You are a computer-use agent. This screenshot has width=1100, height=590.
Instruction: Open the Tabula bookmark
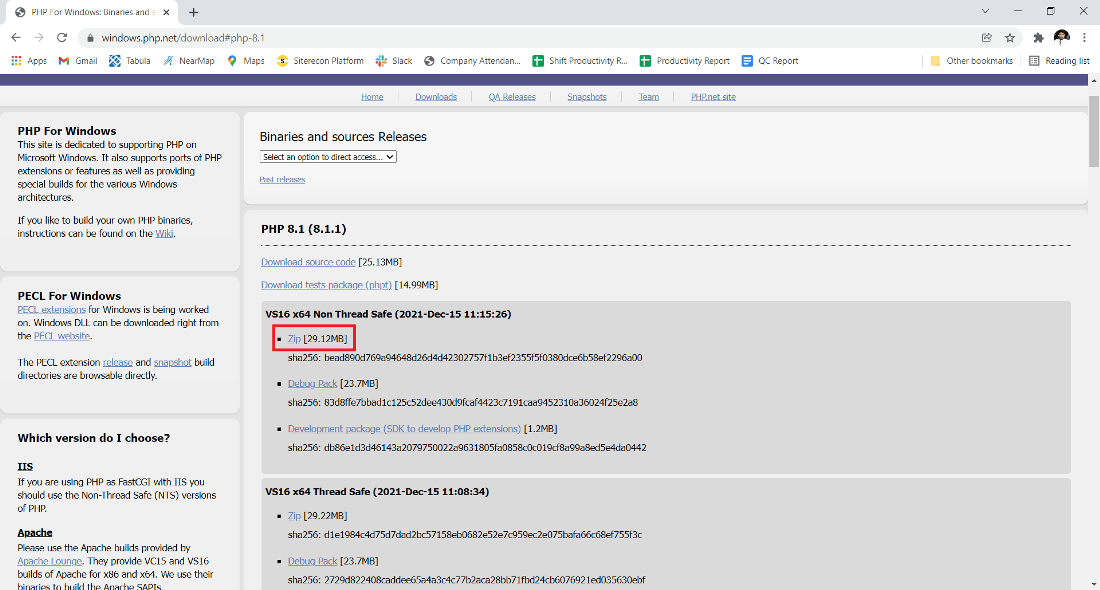(130, 61)
